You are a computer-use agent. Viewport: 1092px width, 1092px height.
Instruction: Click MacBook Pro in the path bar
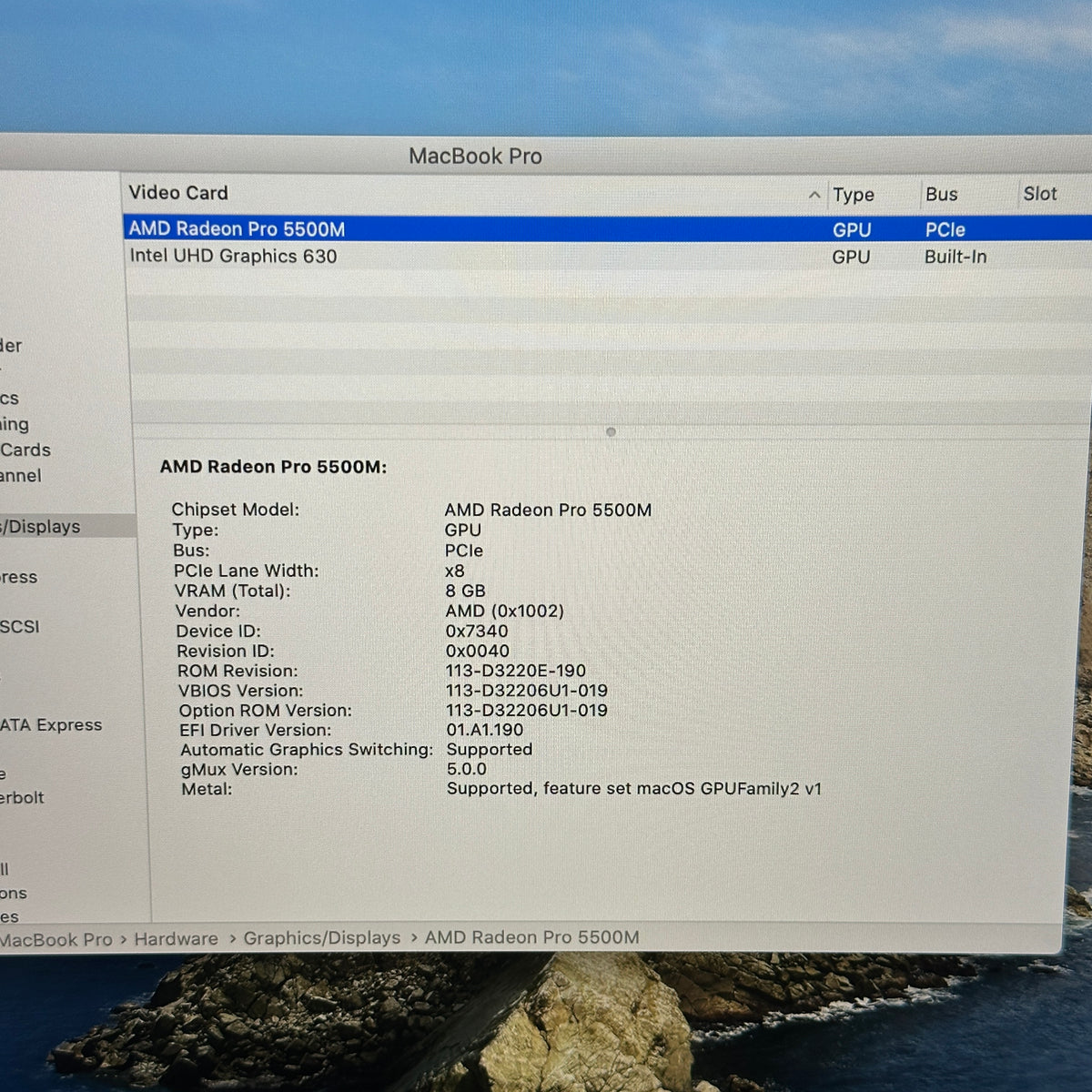56,940
